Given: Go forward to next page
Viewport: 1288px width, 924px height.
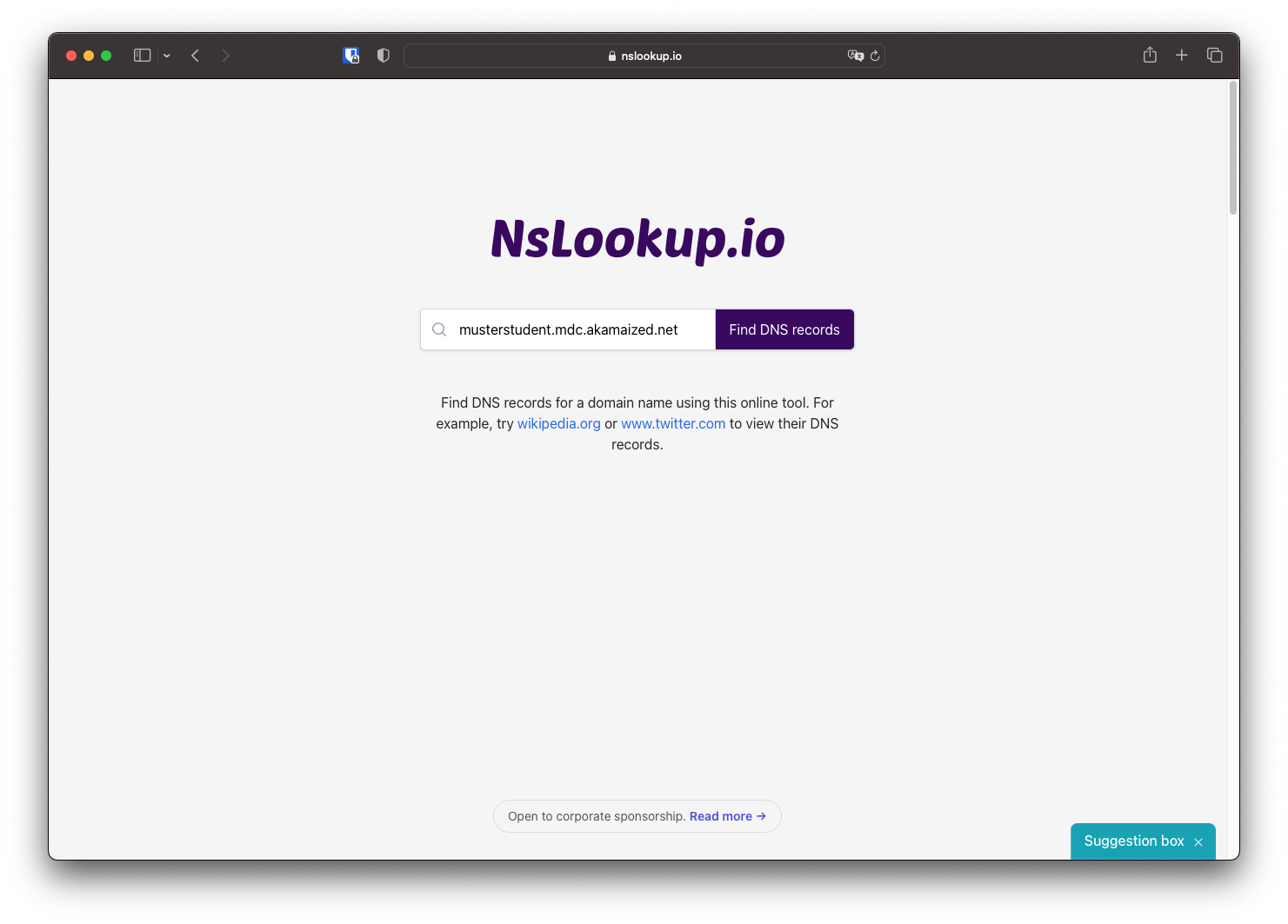Looking at the screenshot, I should click(x=226, y=56).
